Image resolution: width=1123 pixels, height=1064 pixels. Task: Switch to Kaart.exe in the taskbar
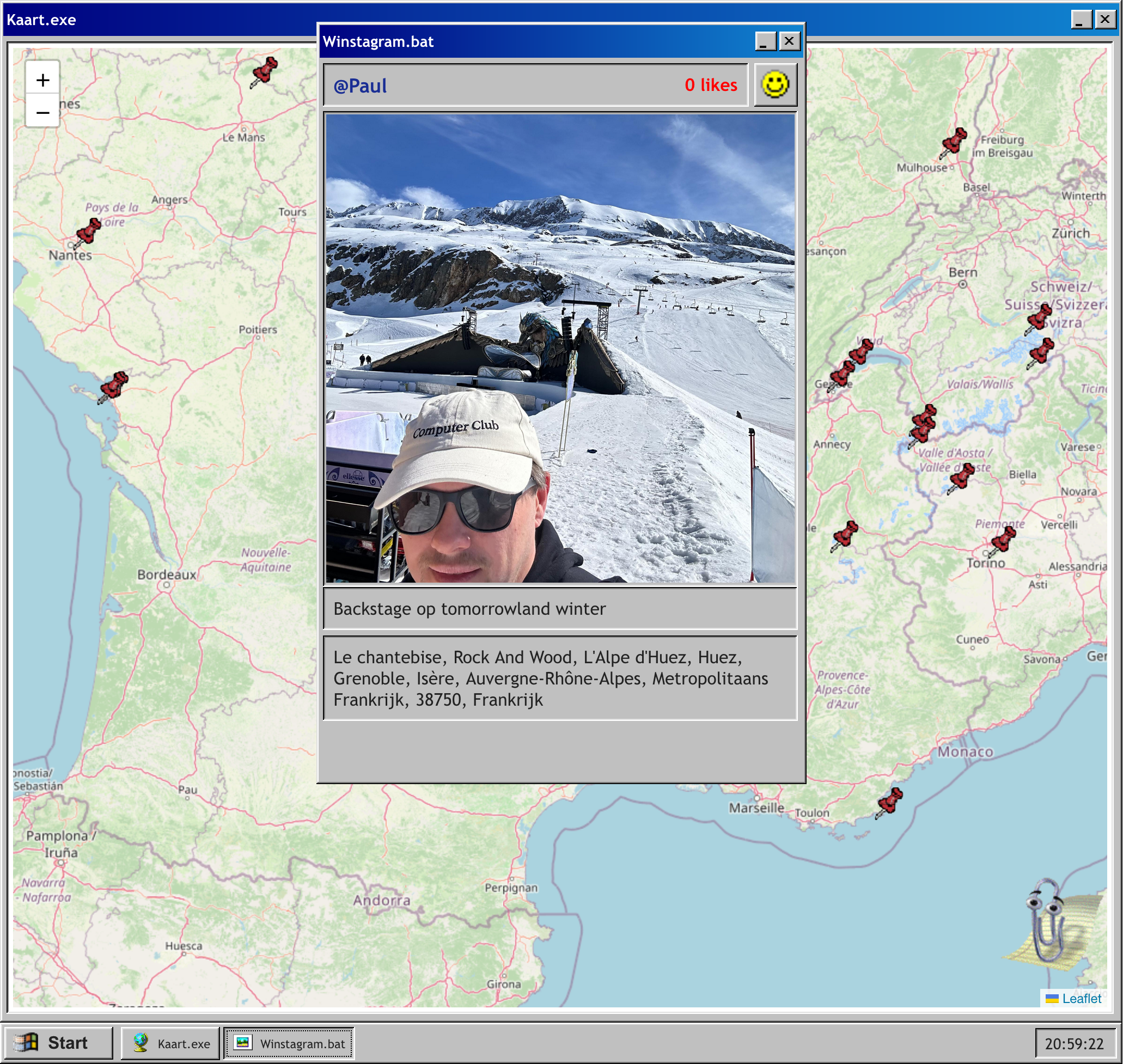tap(170, 1043)
